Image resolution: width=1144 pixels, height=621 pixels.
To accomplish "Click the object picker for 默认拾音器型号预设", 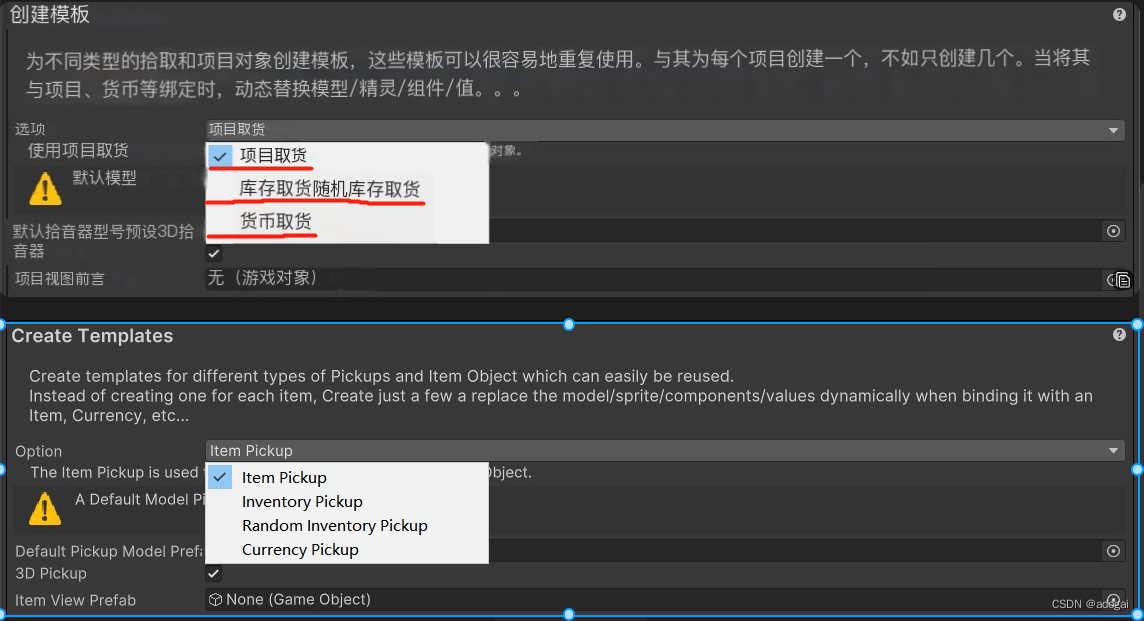I will point(1113,231).
